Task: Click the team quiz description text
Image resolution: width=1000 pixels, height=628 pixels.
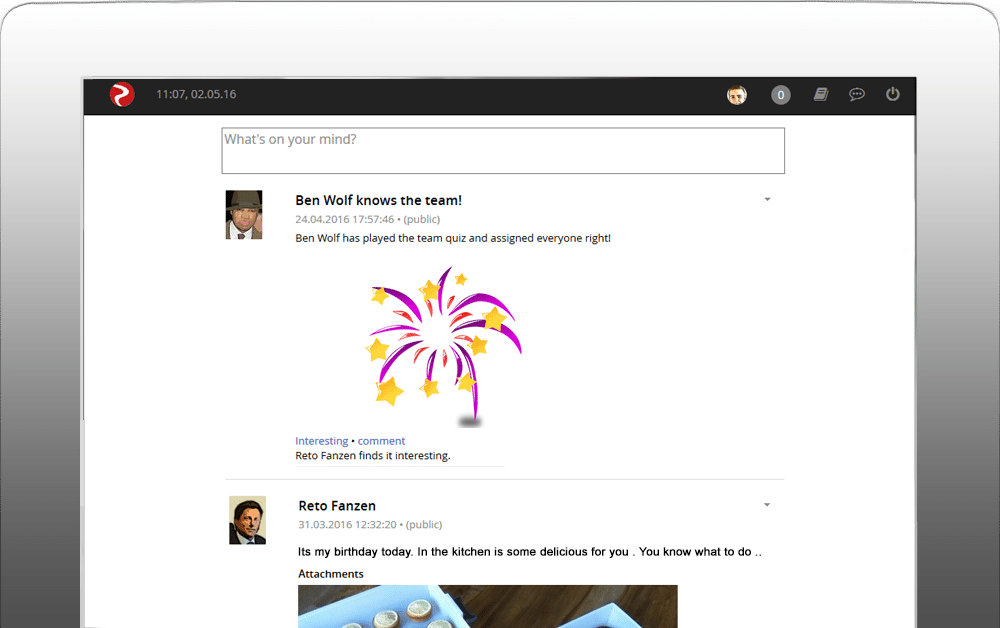Action: click(453, 238)
